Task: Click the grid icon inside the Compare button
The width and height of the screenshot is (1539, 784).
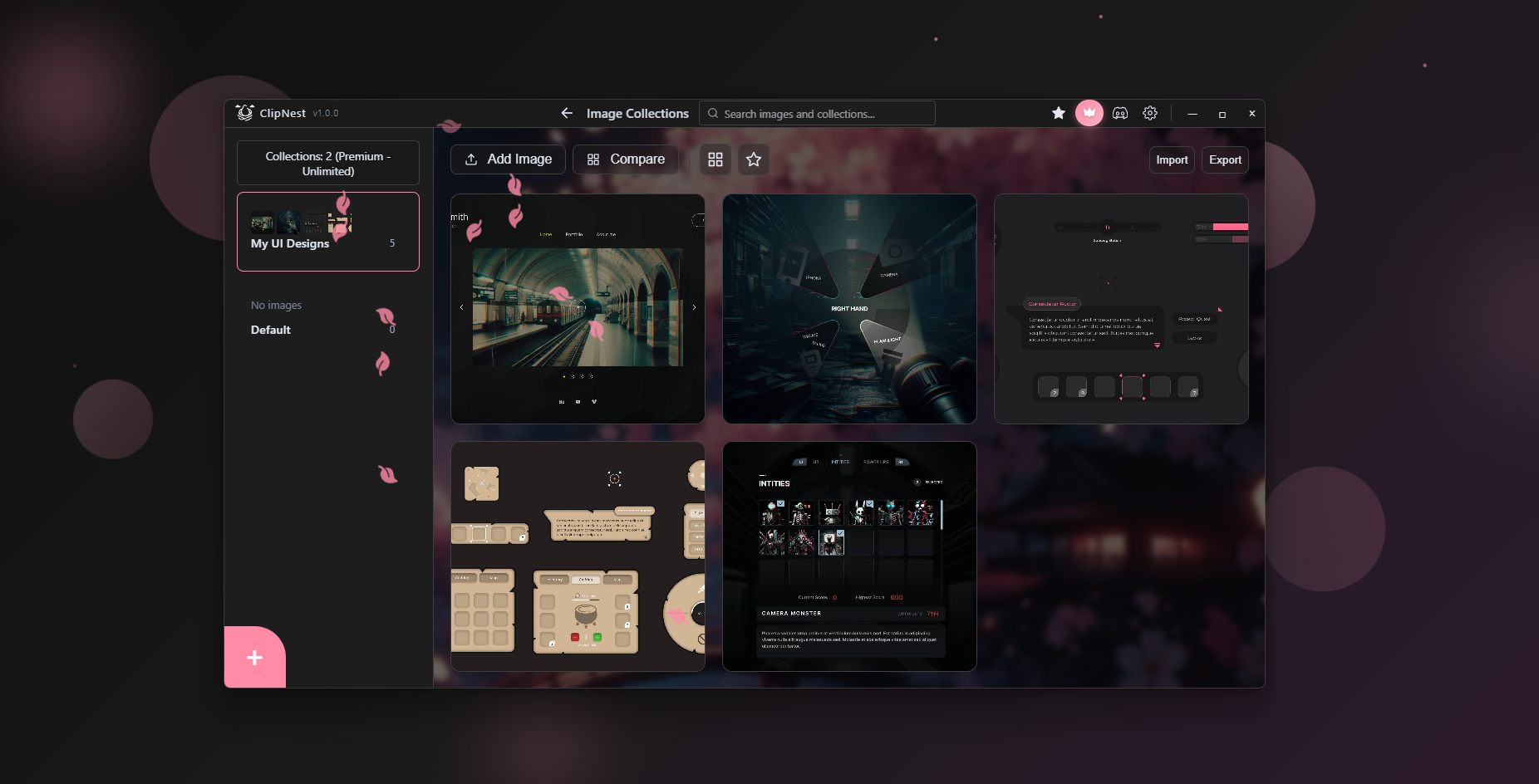Action: click(592, 159)
